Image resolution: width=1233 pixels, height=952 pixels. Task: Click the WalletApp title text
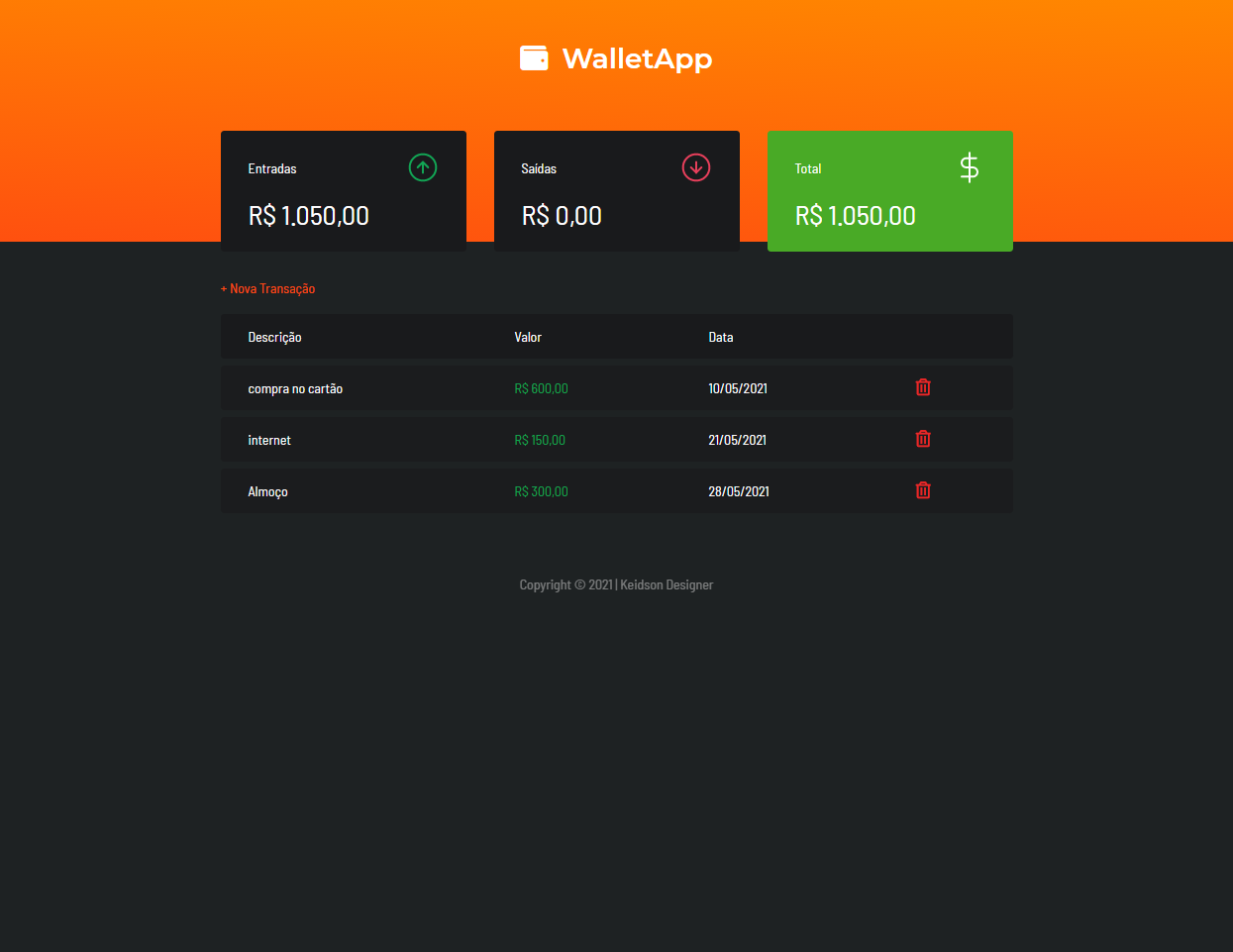click(637, 59)
